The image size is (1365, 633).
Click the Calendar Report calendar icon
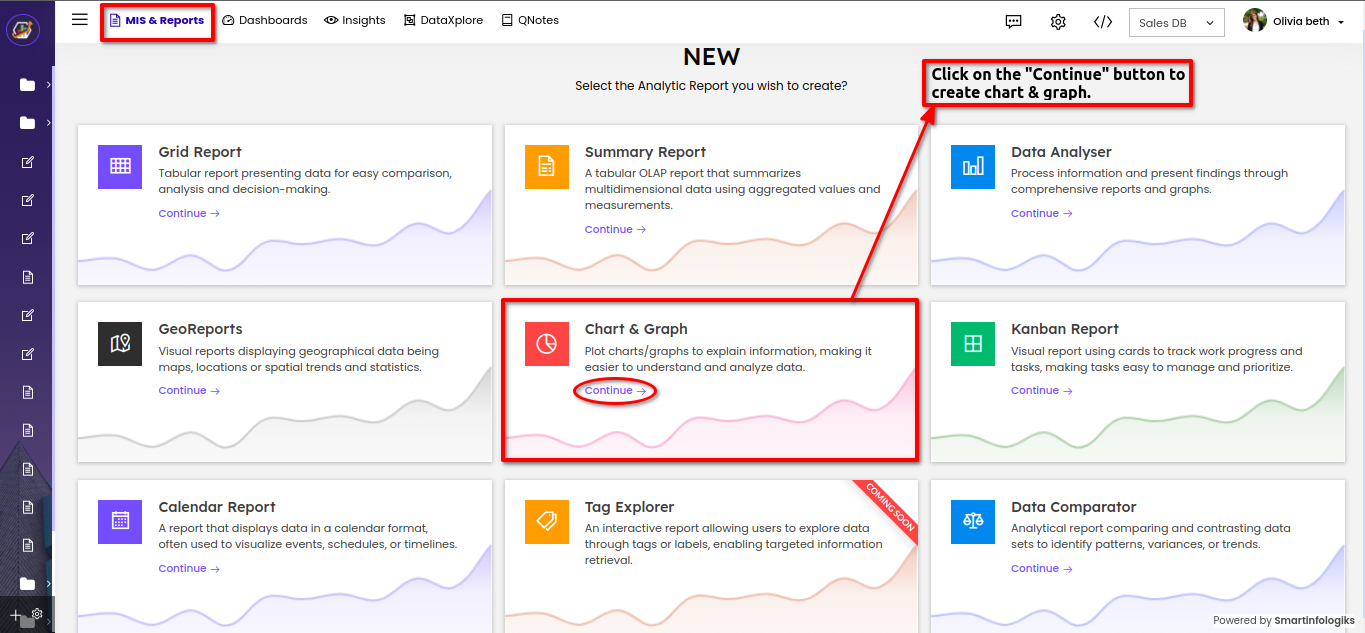pyautogui.click(x=120, y=521)
